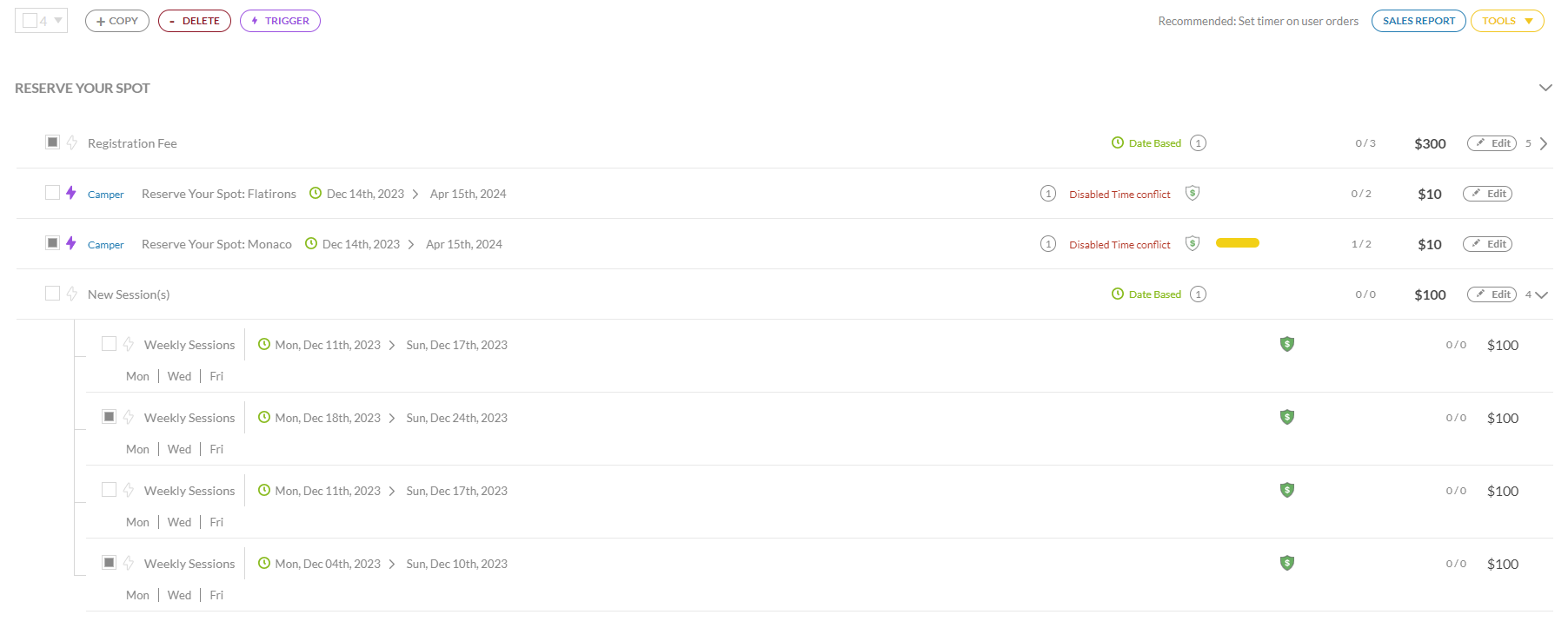Expand the Registration Fee row chevron
Screen dimensions: 1568x628
[x=1544, y=143]
